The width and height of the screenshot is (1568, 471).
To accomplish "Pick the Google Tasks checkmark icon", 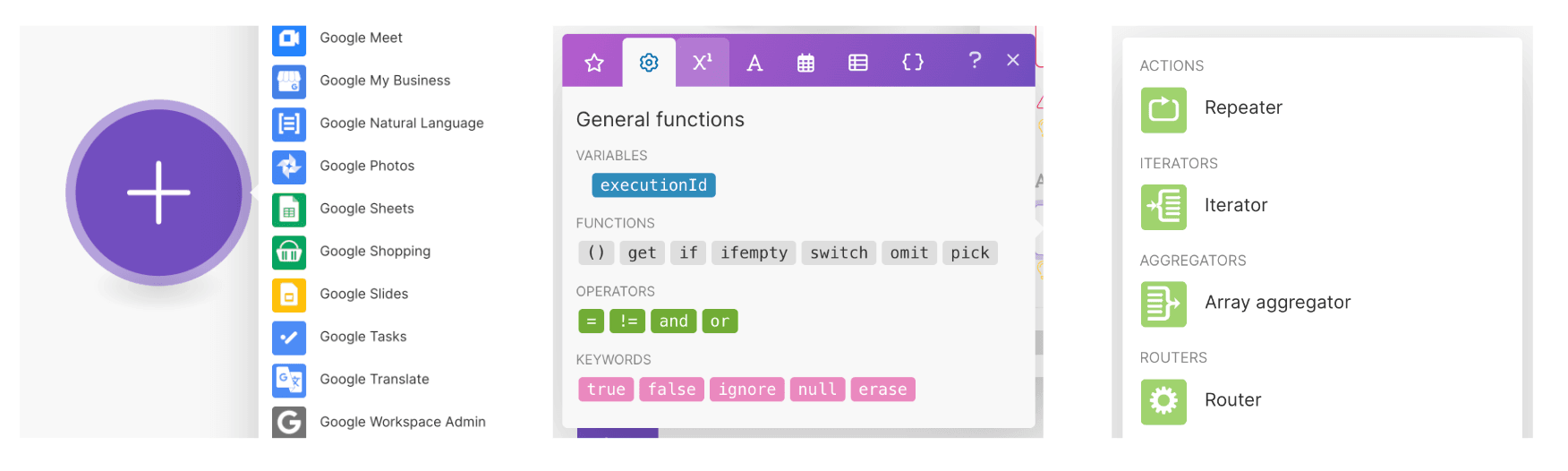I will [x=289, y=337].
